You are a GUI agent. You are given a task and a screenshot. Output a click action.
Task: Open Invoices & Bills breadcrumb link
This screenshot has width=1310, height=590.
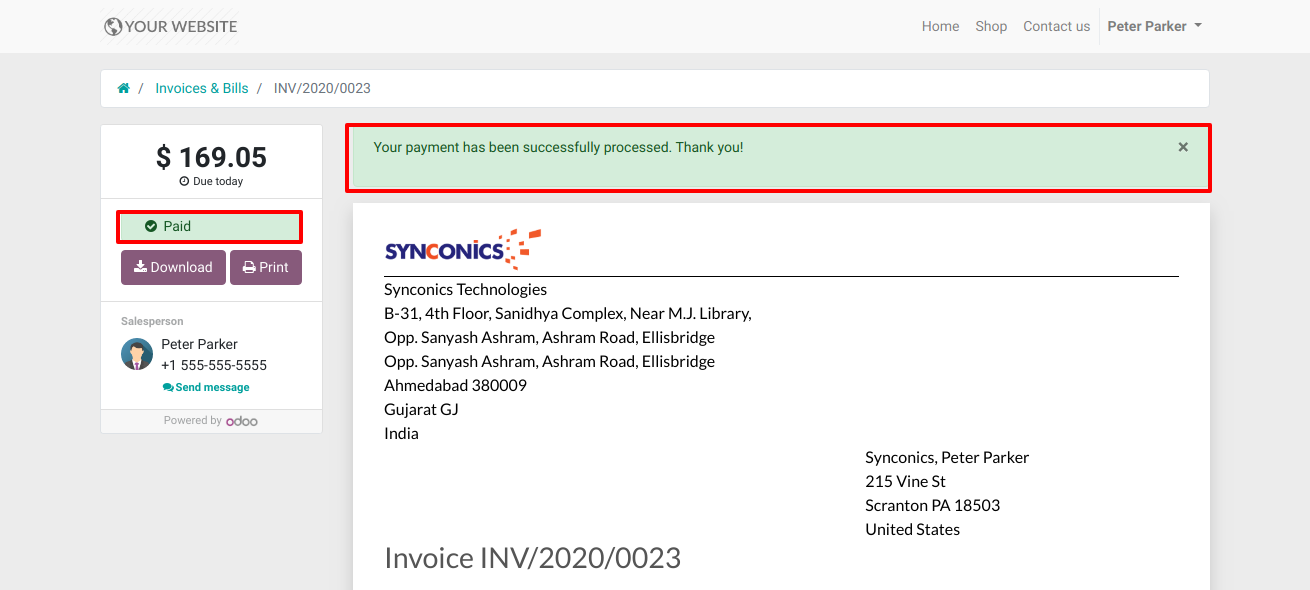pyautogui.click(x=201, y=88)
